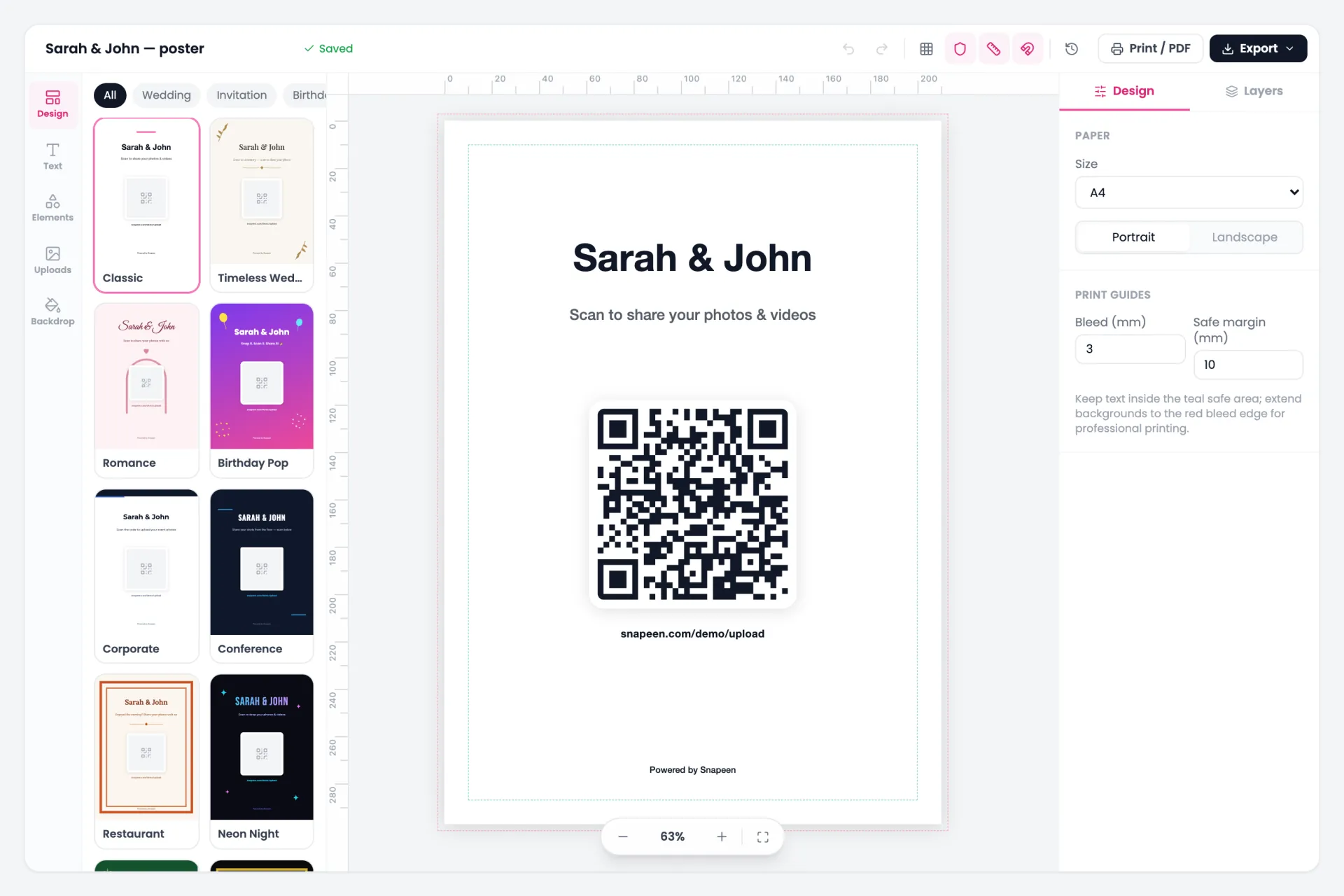
Task: Select the 'Sarah & John' heading on canvas
Action: tap(692, 258)
